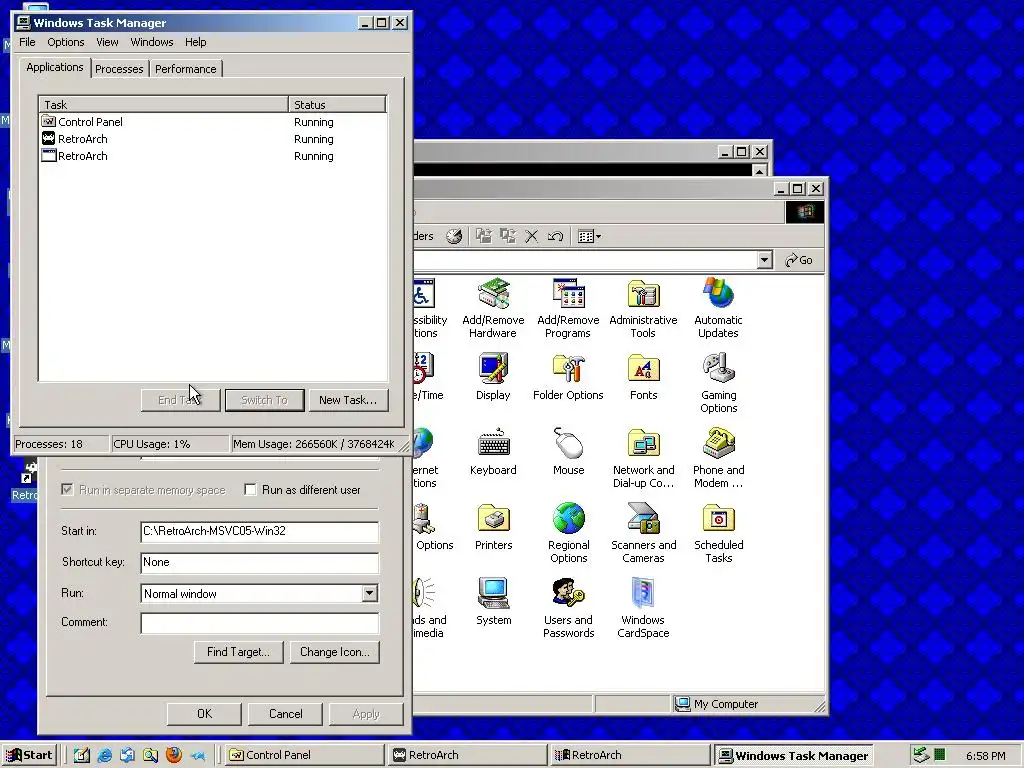This screenshot has height=768, width=1024.
Task: Open Users and Passwords applet
Action: pyautogui.click(x=568, y=609)
